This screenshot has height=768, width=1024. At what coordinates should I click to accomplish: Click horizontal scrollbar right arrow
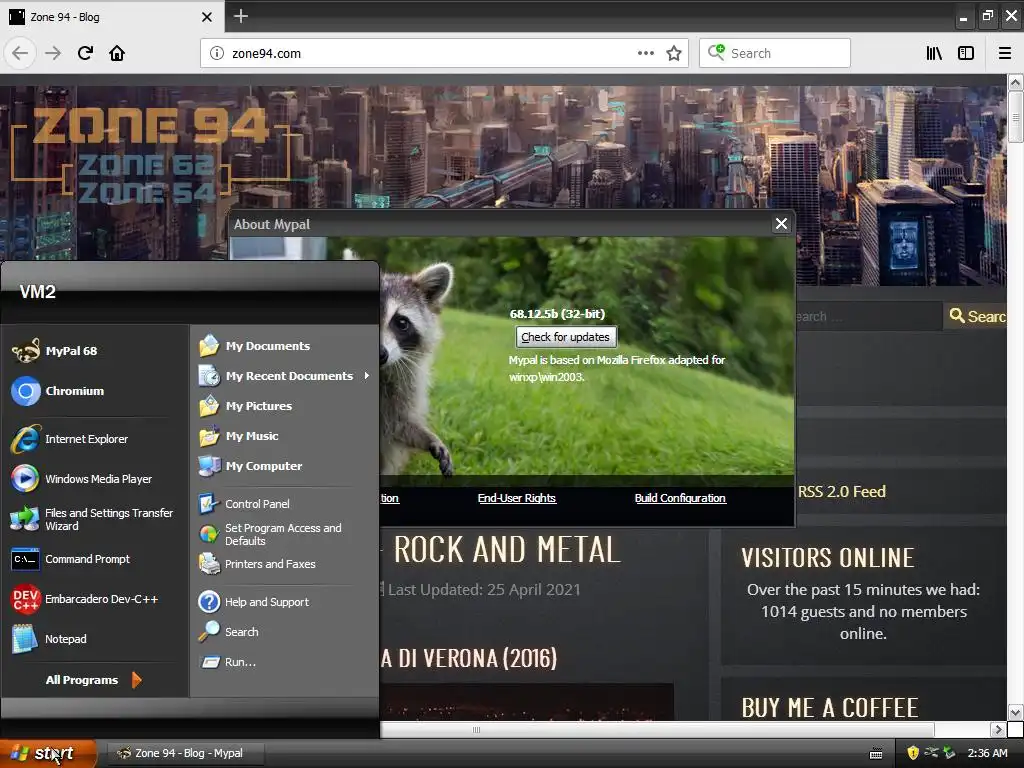click(x=997, y=729)
